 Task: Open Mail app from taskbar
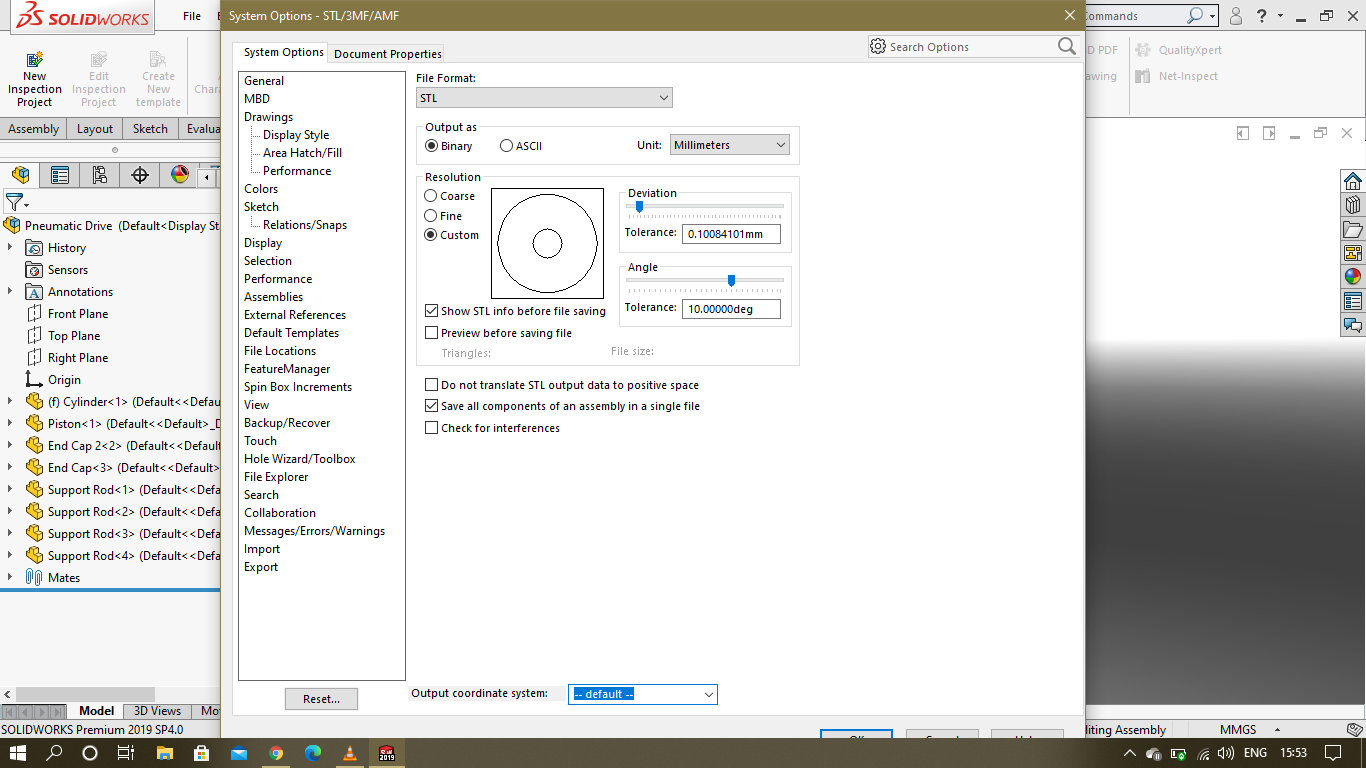coord(239,752)
